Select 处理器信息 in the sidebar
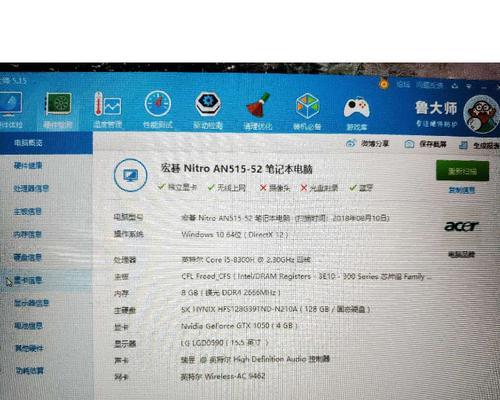Image resolution: width=500 pixels, height=400 pixels. pos(31,188)
